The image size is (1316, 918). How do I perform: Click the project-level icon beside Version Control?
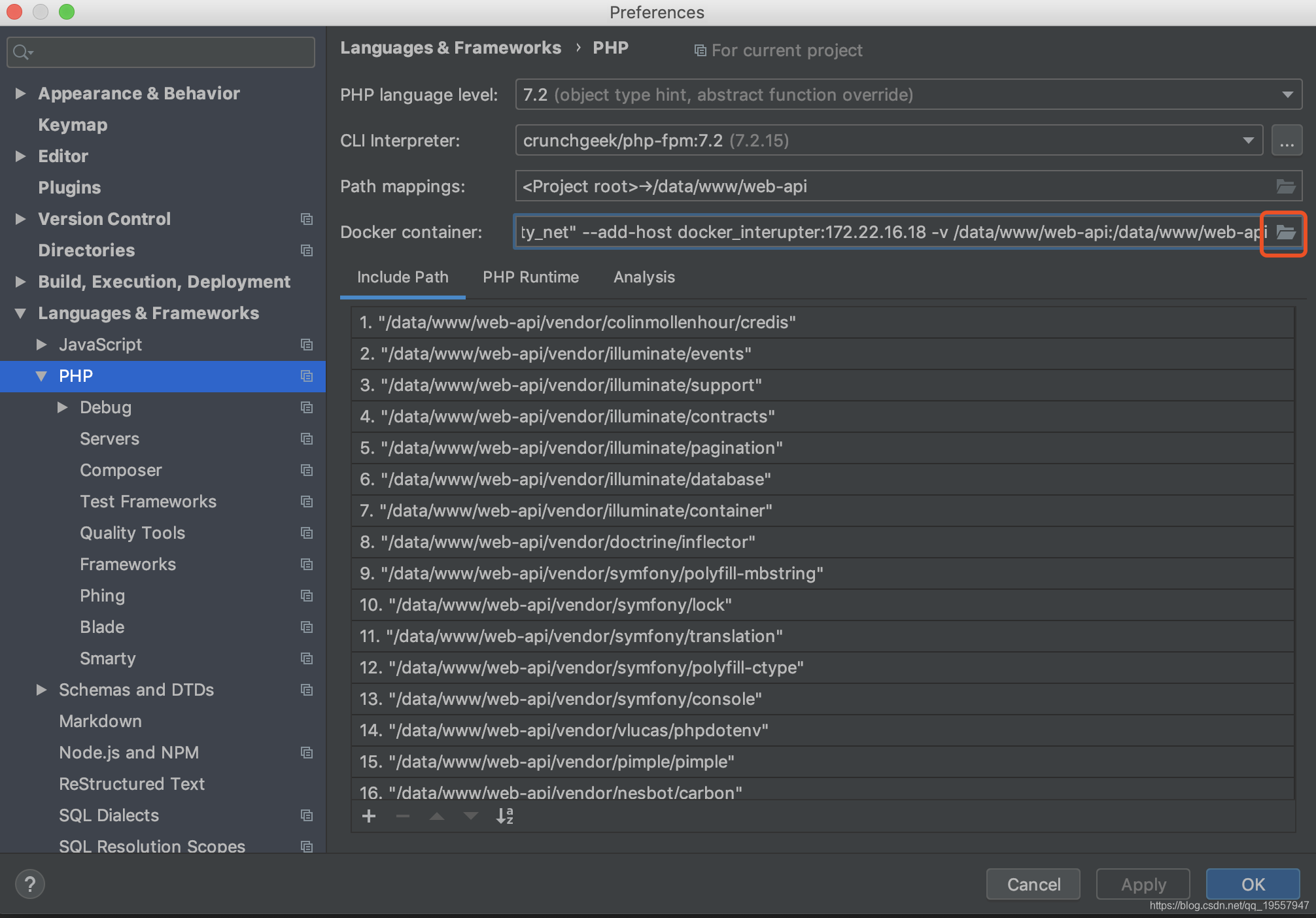coord(307,219)
